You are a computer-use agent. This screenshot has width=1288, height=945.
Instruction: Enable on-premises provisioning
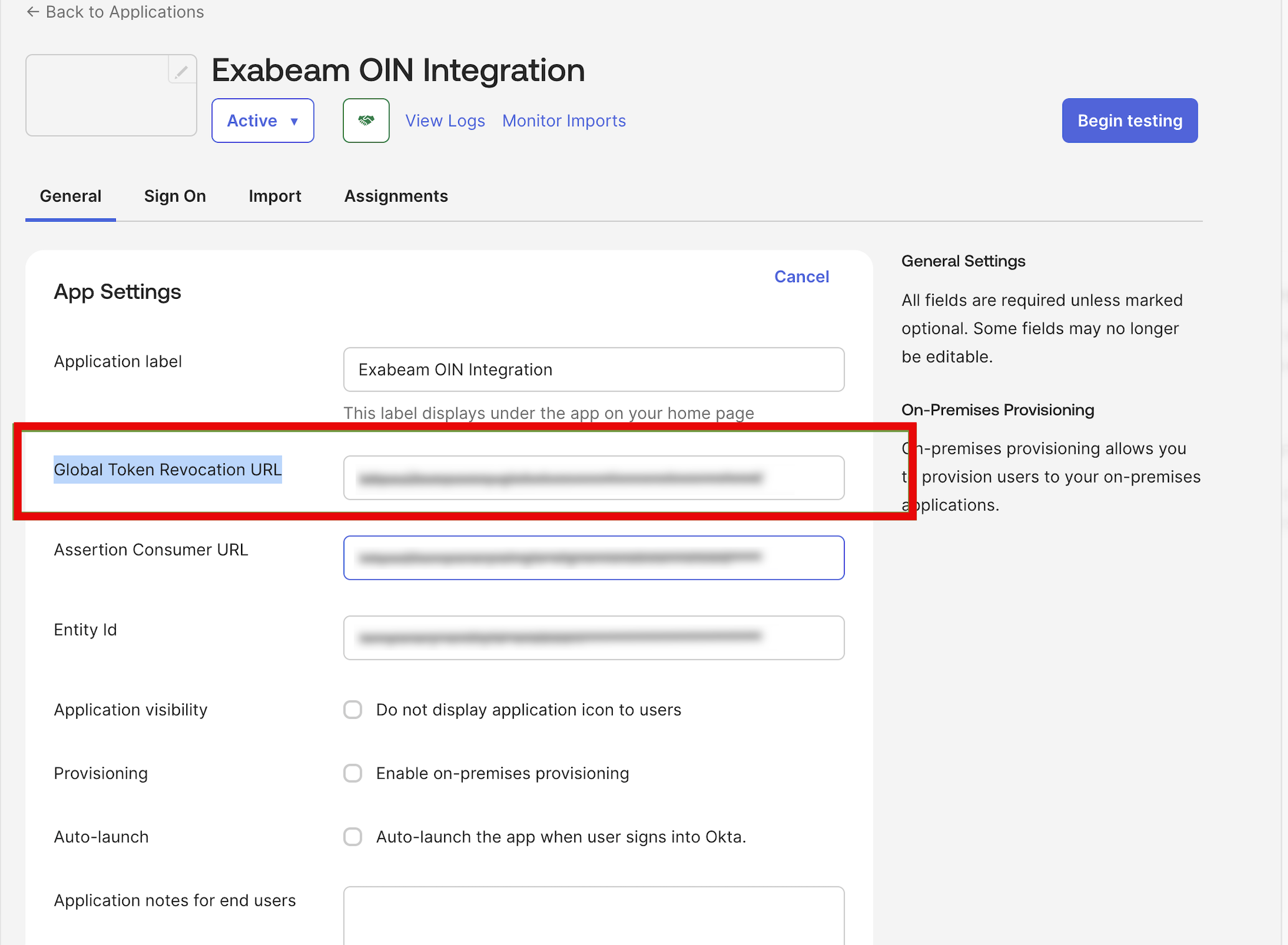tap(353, 773)
